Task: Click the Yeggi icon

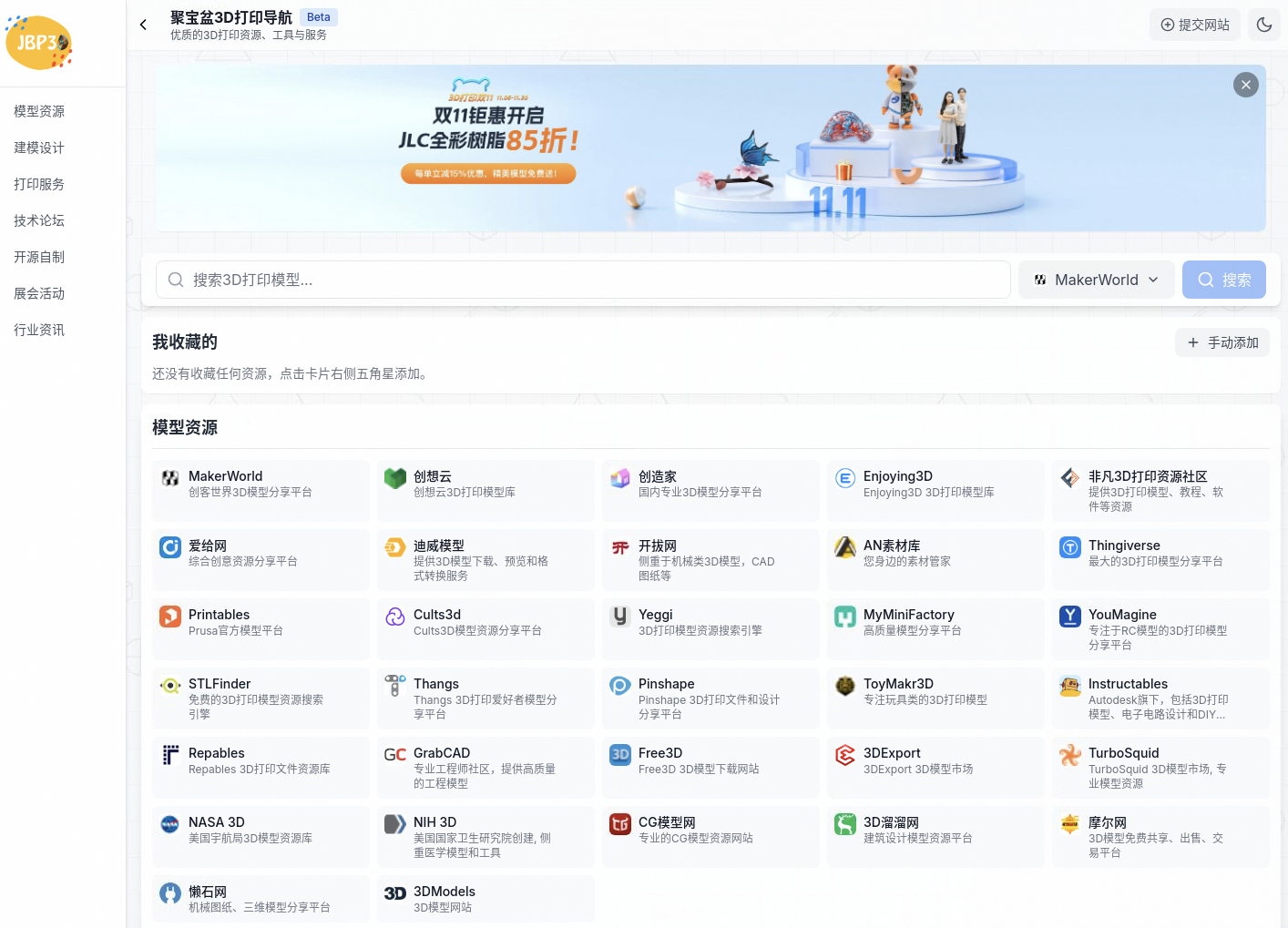Action: [620, 617]
